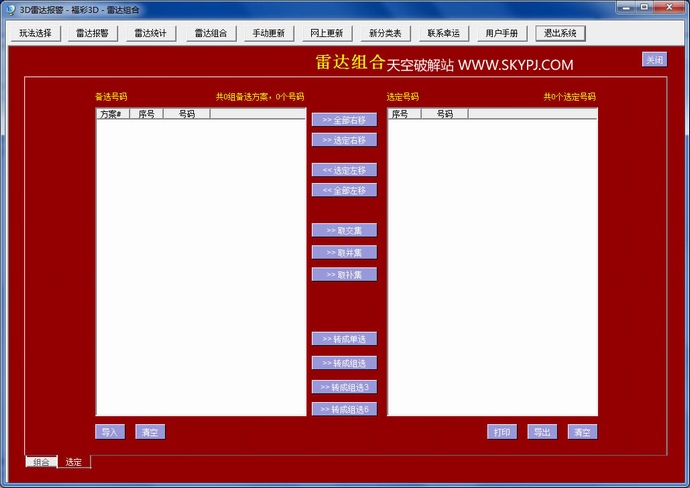Click the 全部右移 move-all-right button
Viewport: 690px width, 488px height.
click(x=344, y=120)
